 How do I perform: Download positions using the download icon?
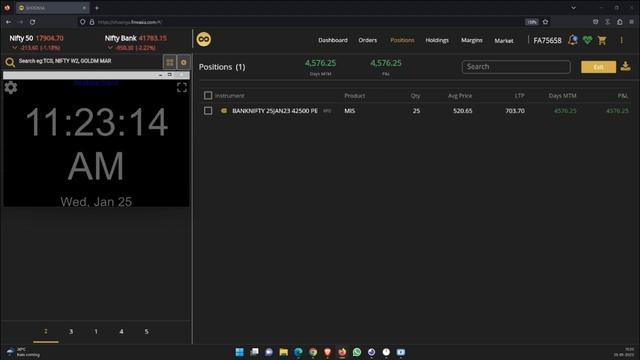pyautogui.click(x=625, y=66)
